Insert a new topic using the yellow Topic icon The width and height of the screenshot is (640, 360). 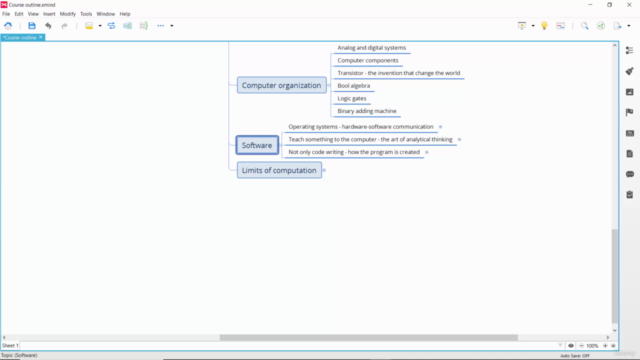click(89, 26)
